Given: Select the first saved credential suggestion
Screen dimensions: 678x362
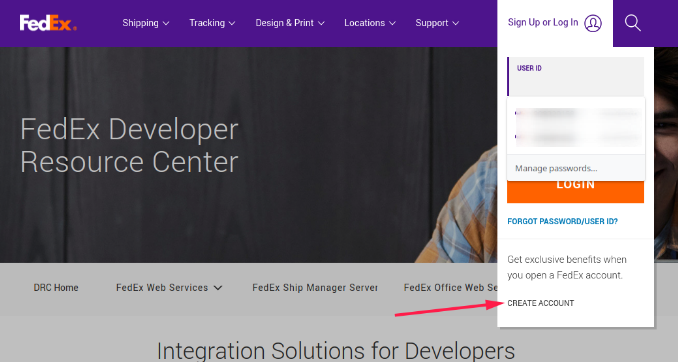Looking at the screenshot, I should 576,114.
